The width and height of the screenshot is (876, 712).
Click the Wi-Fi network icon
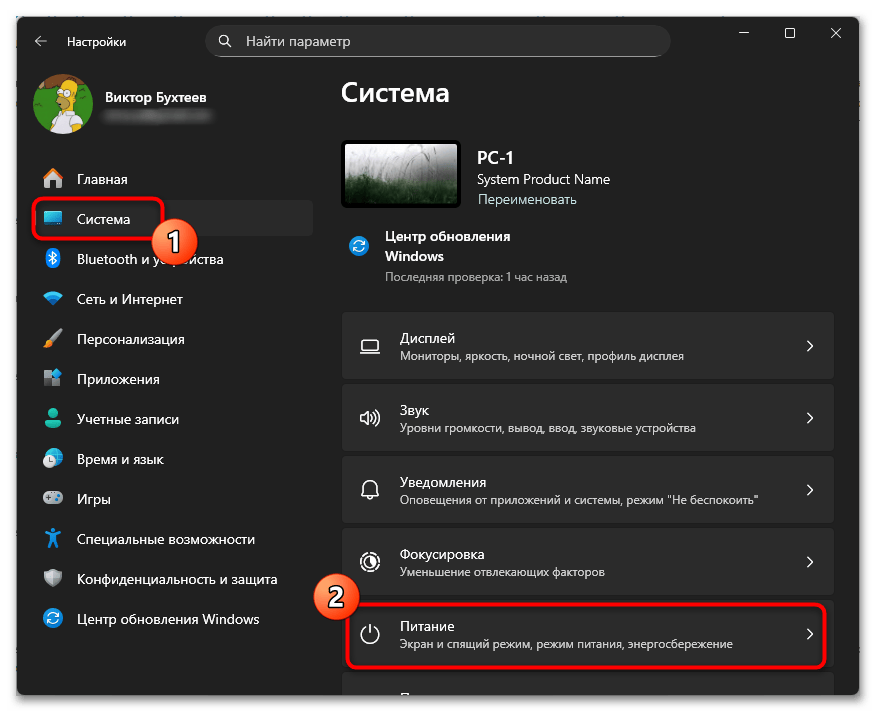pyautogui.click(x=53, y=299)
